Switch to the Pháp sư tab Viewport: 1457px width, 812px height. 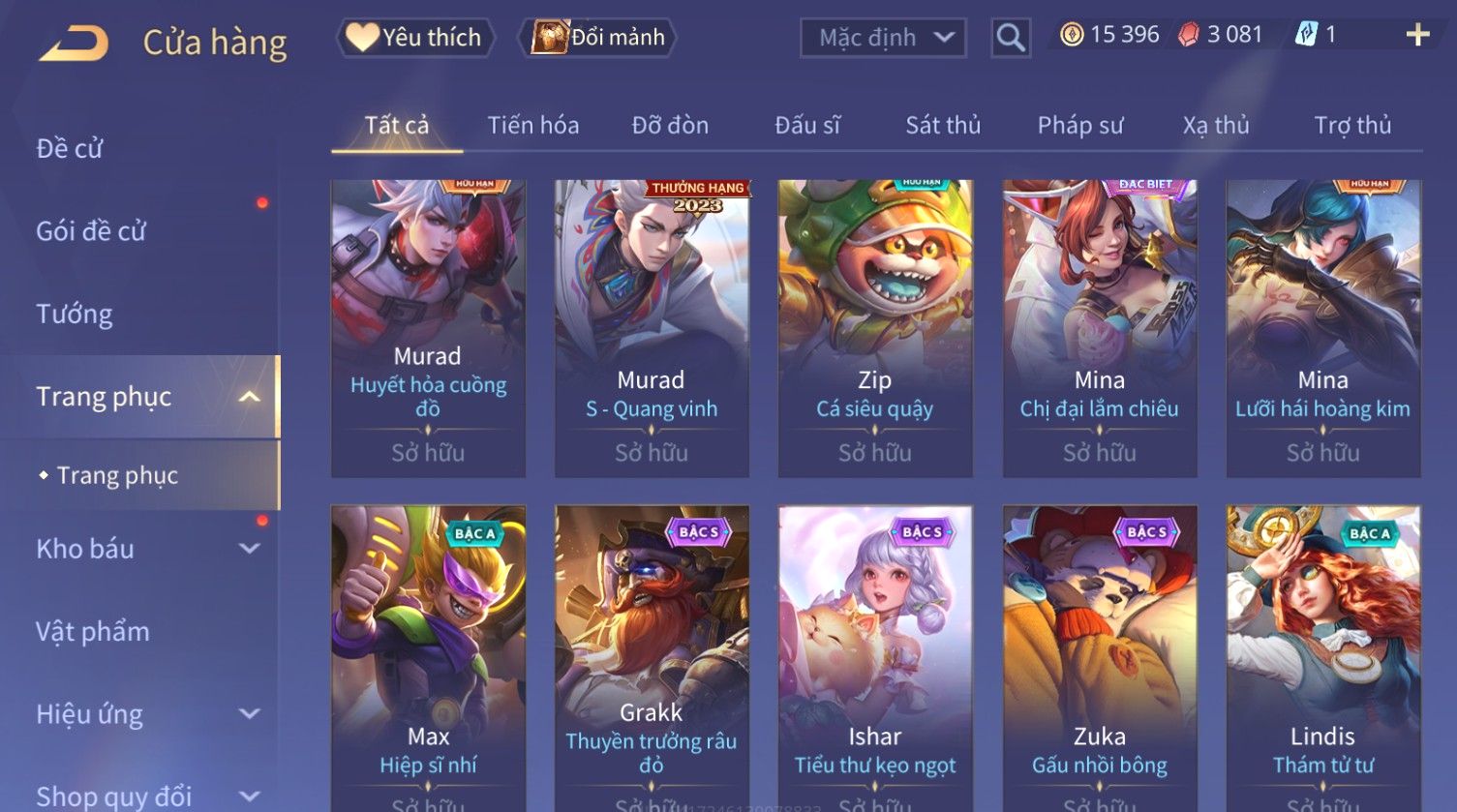[1079, 126]
